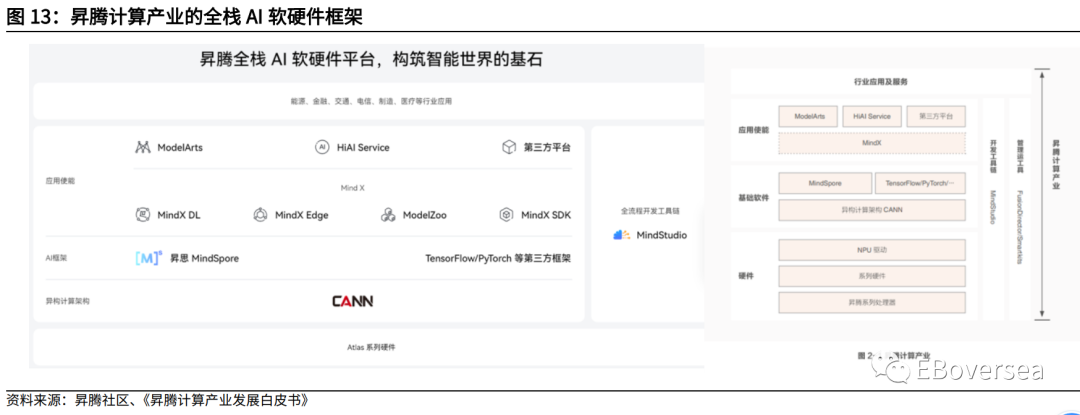1080x415 pixels.
Task: Click the HiAI Service circular AI icon
Action: point(321,147)
